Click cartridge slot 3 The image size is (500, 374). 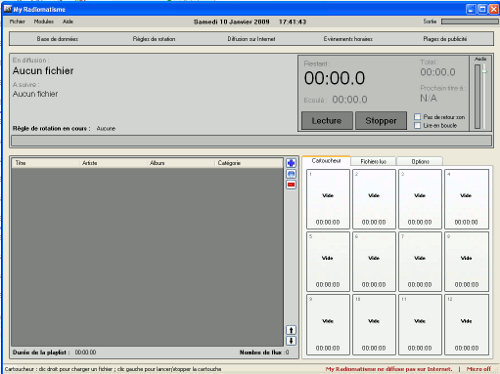coord(420,199)
